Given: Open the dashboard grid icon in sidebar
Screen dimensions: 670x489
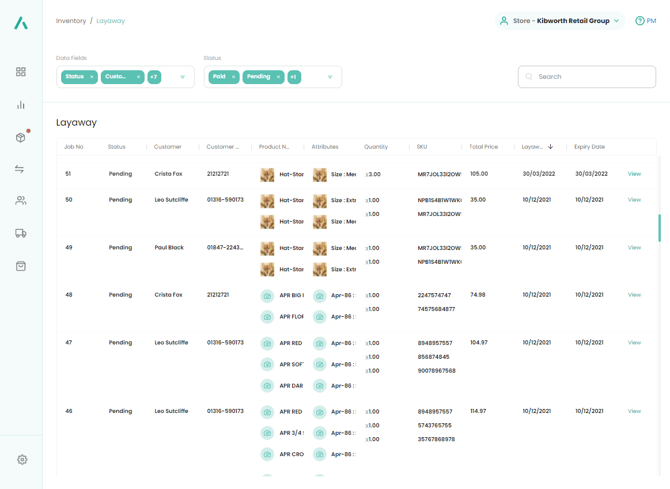Looking at the screenshot, I should (x=21, y=72).
